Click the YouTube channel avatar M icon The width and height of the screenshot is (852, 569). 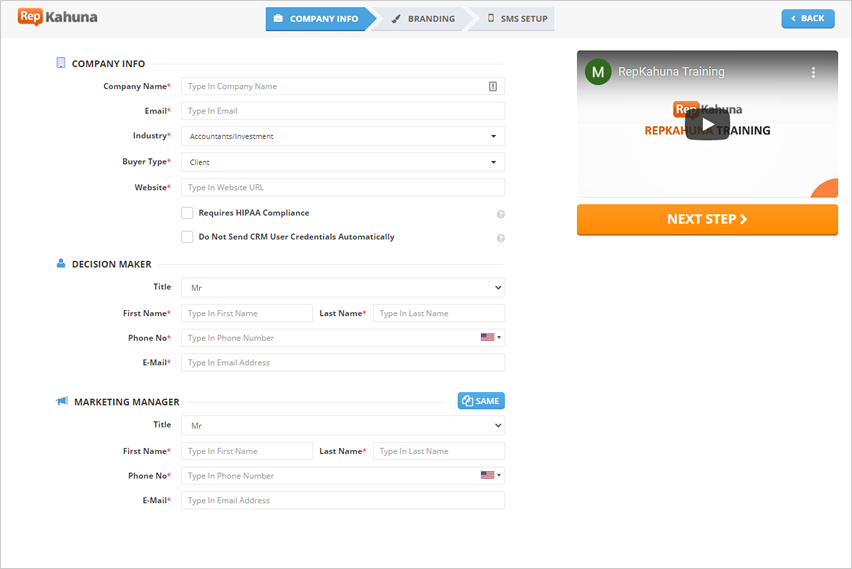point(598,72)
